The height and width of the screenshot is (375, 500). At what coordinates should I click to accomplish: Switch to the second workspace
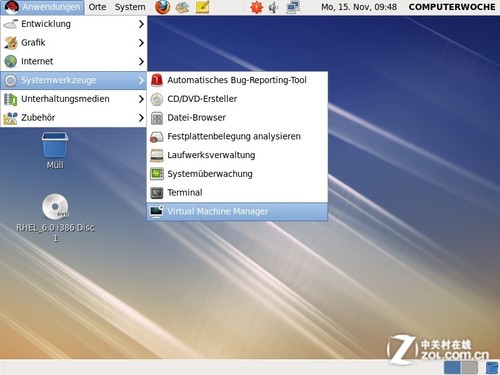(470, 367)
